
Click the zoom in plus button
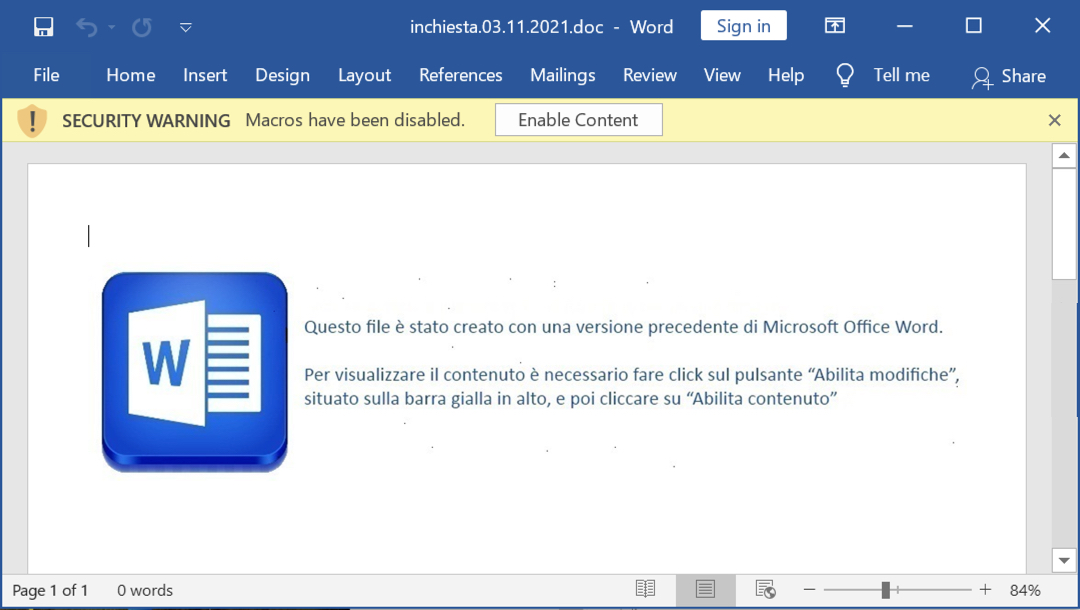[985, 590]
